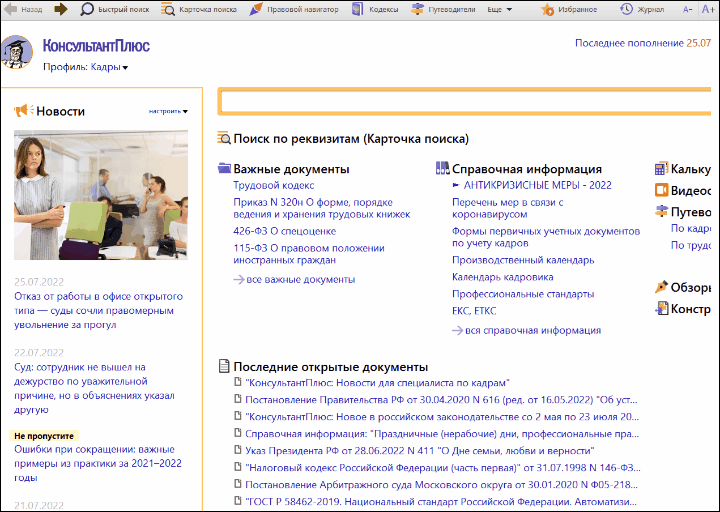Open Профессиональные стандарты link
Viewport: 720px width, 512px height.
click(x=523, y=294)
